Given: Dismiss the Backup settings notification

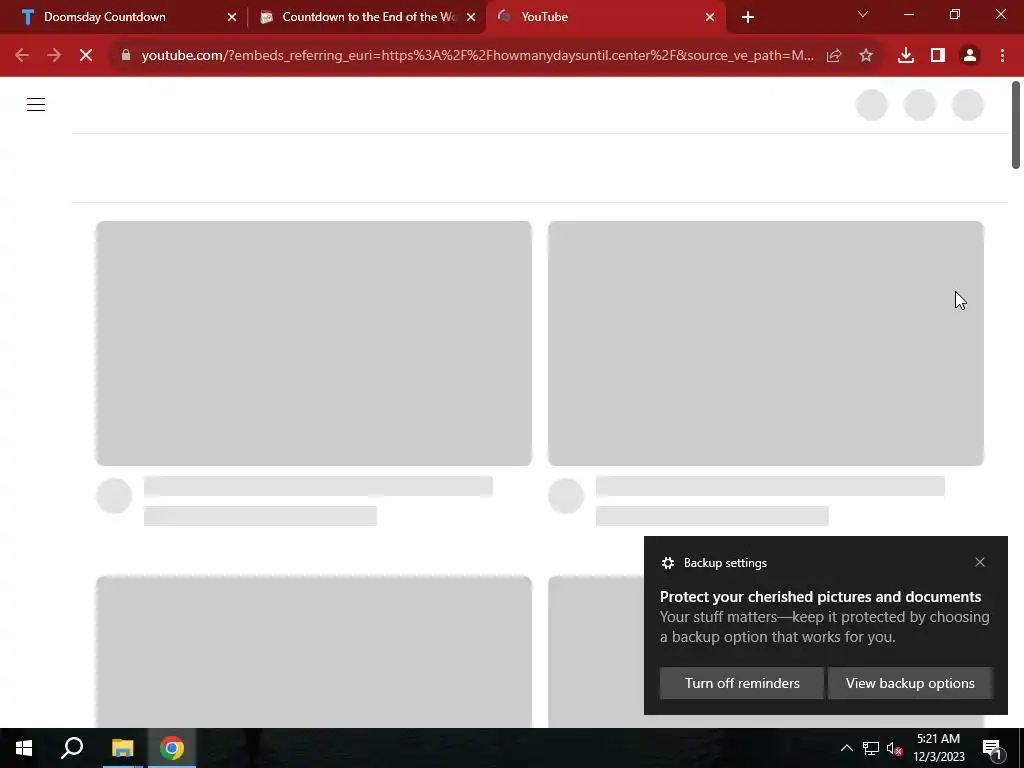Looking at the screenshot, I should (980, 562).
